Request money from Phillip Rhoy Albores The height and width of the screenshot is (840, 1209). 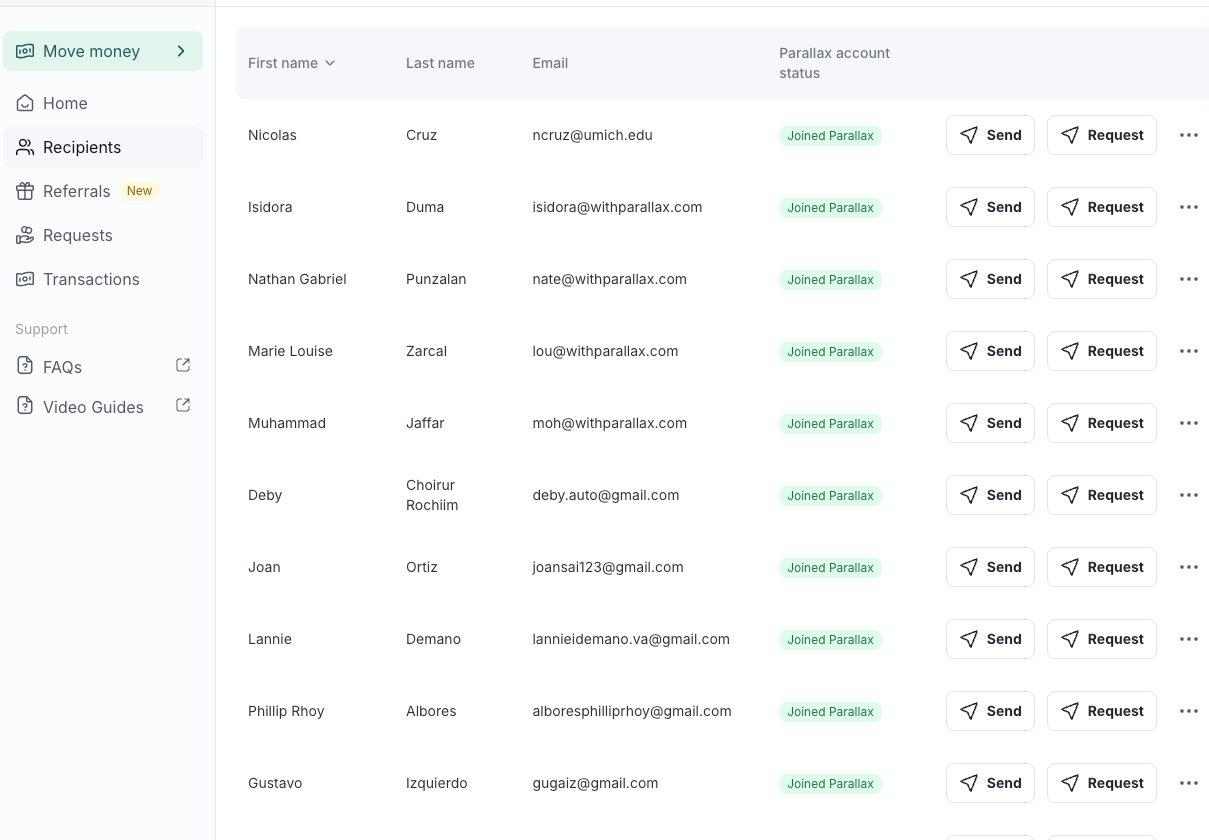(x=1101, y=711)
